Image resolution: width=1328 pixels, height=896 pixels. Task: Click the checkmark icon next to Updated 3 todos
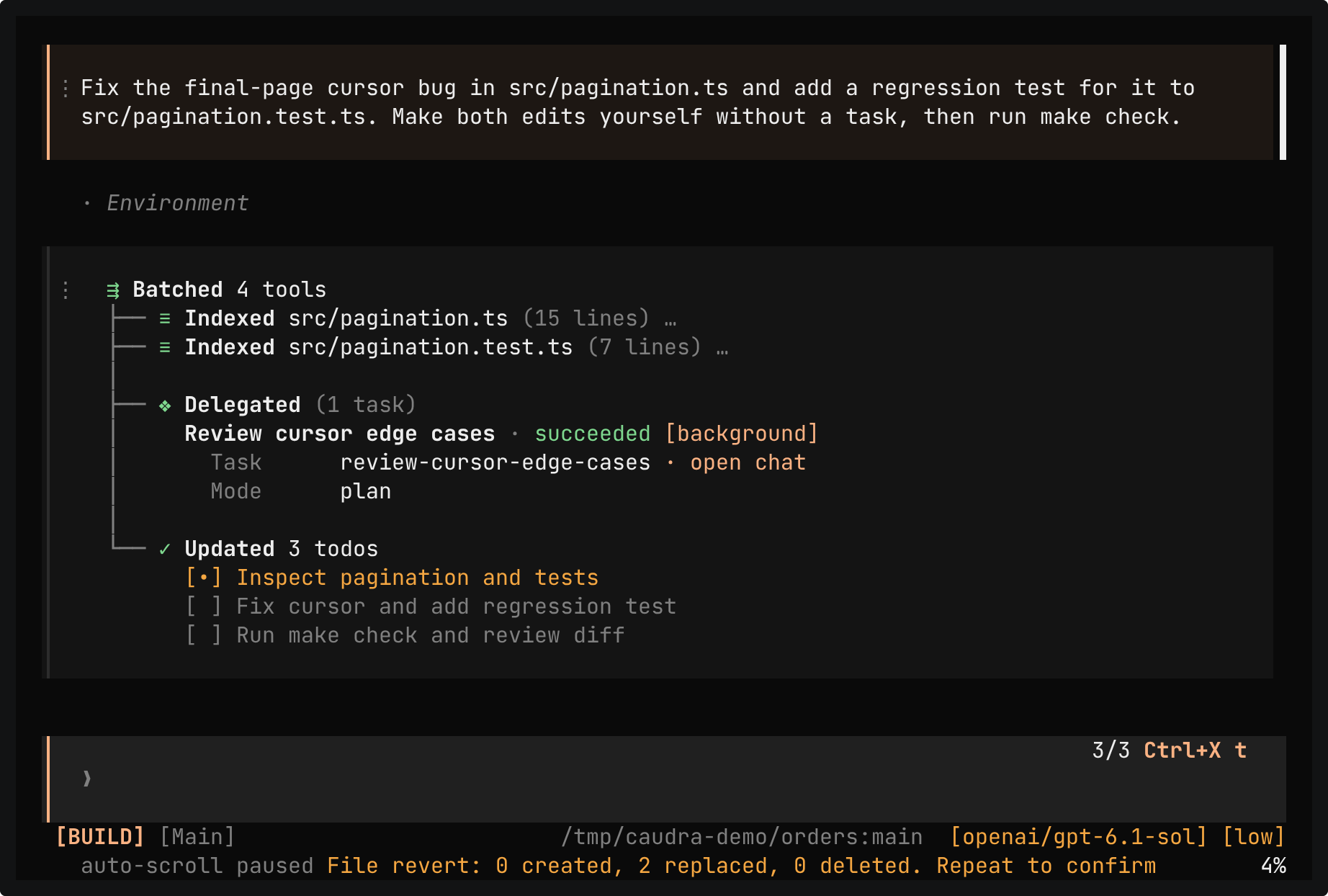click(x=165, y=550)
